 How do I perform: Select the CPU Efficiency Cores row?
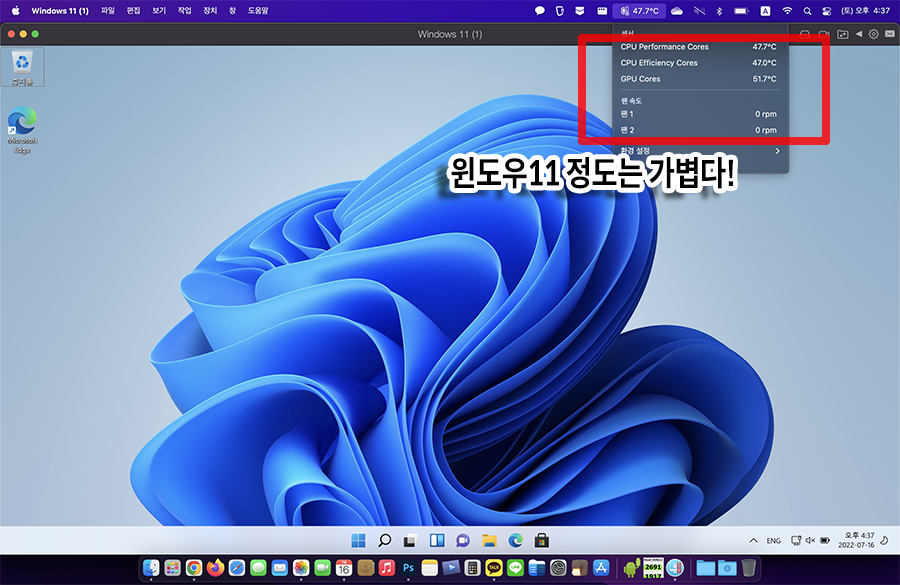tap(699, 63)
